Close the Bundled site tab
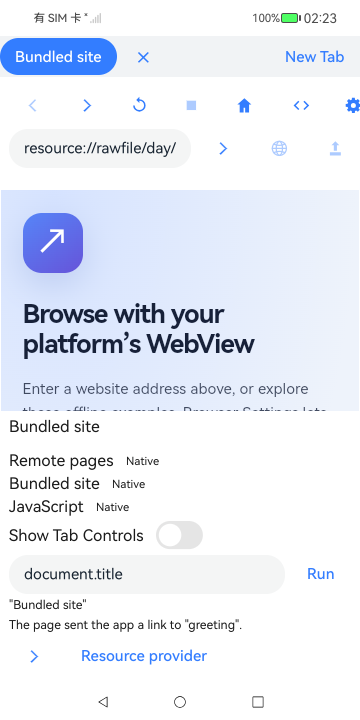Screen dimensions: 360x720 pos(143,57)
